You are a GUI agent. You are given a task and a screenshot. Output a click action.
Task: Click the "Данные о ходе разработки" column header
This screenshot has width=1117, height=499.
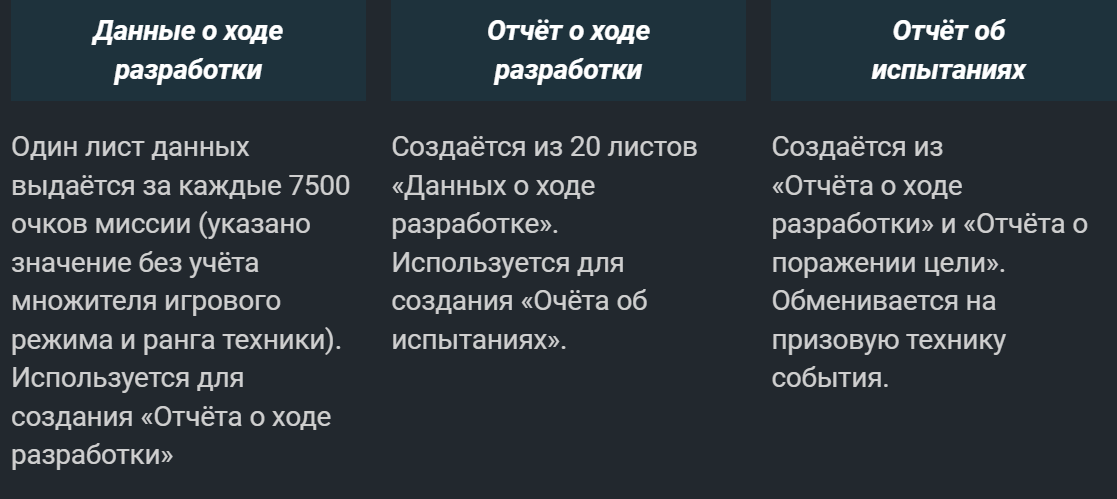[x=188, y=50]
